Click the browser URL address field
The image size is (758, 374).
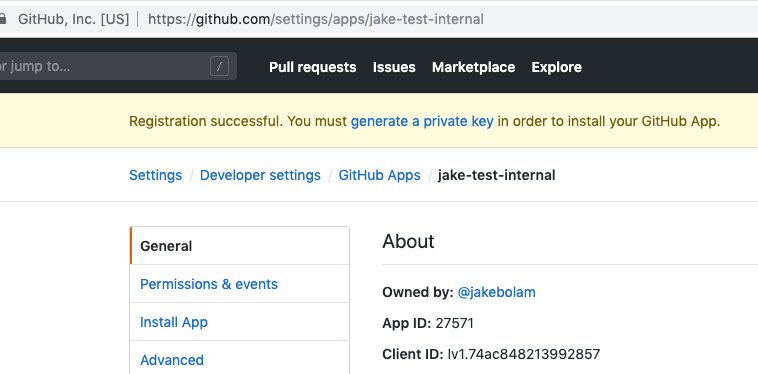[x=316, y=19]
